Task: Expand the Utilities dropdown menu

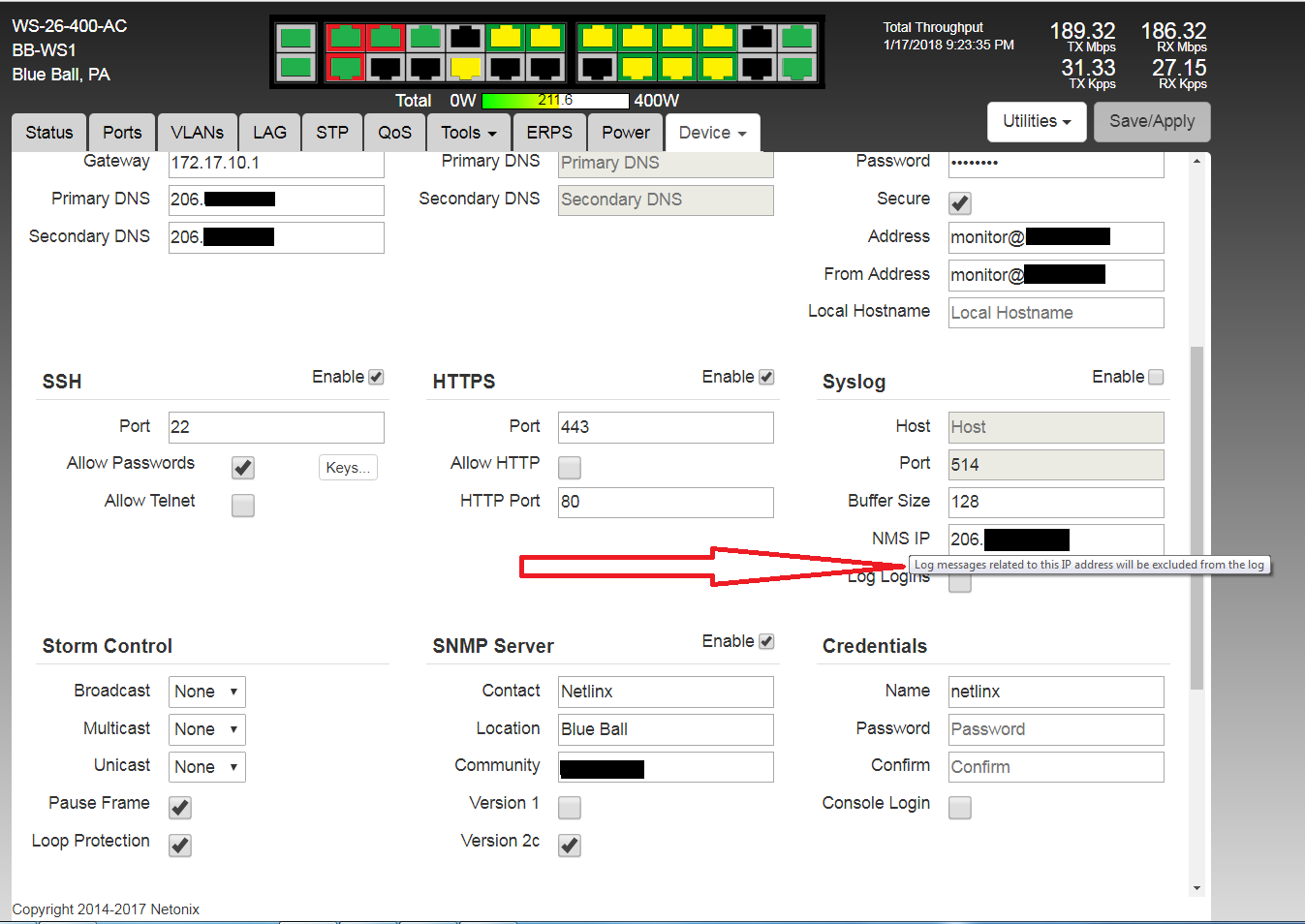Action: tap(1037, 122)
